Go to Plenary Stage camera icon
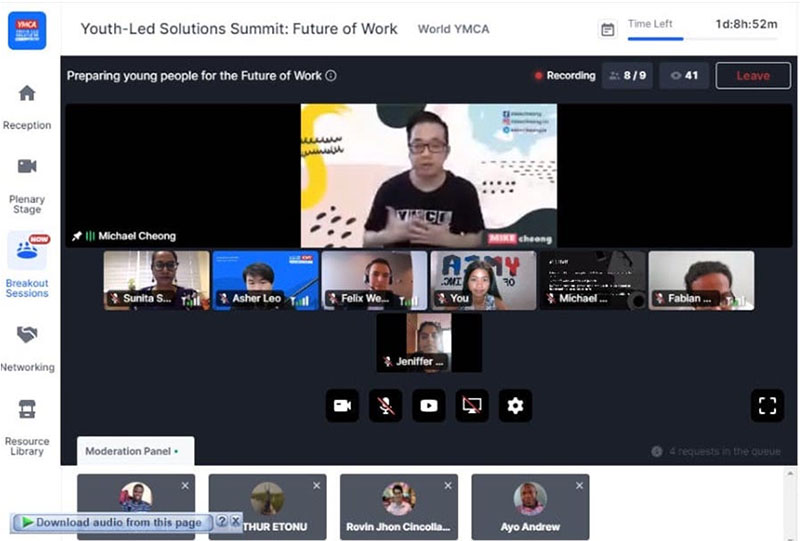This screenshot has width=800, height=541. click(27, 166)
